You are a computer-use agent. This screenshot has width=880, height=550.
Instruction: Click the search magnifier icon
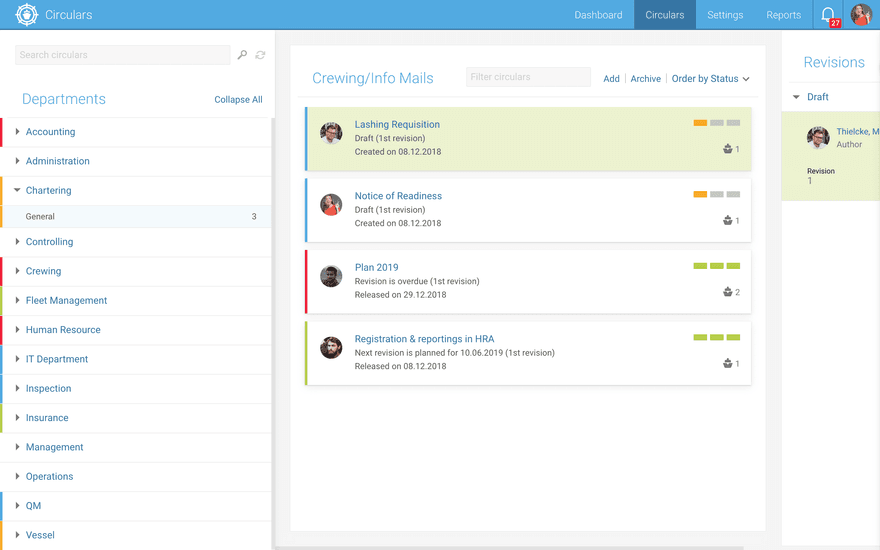point(242,55)
